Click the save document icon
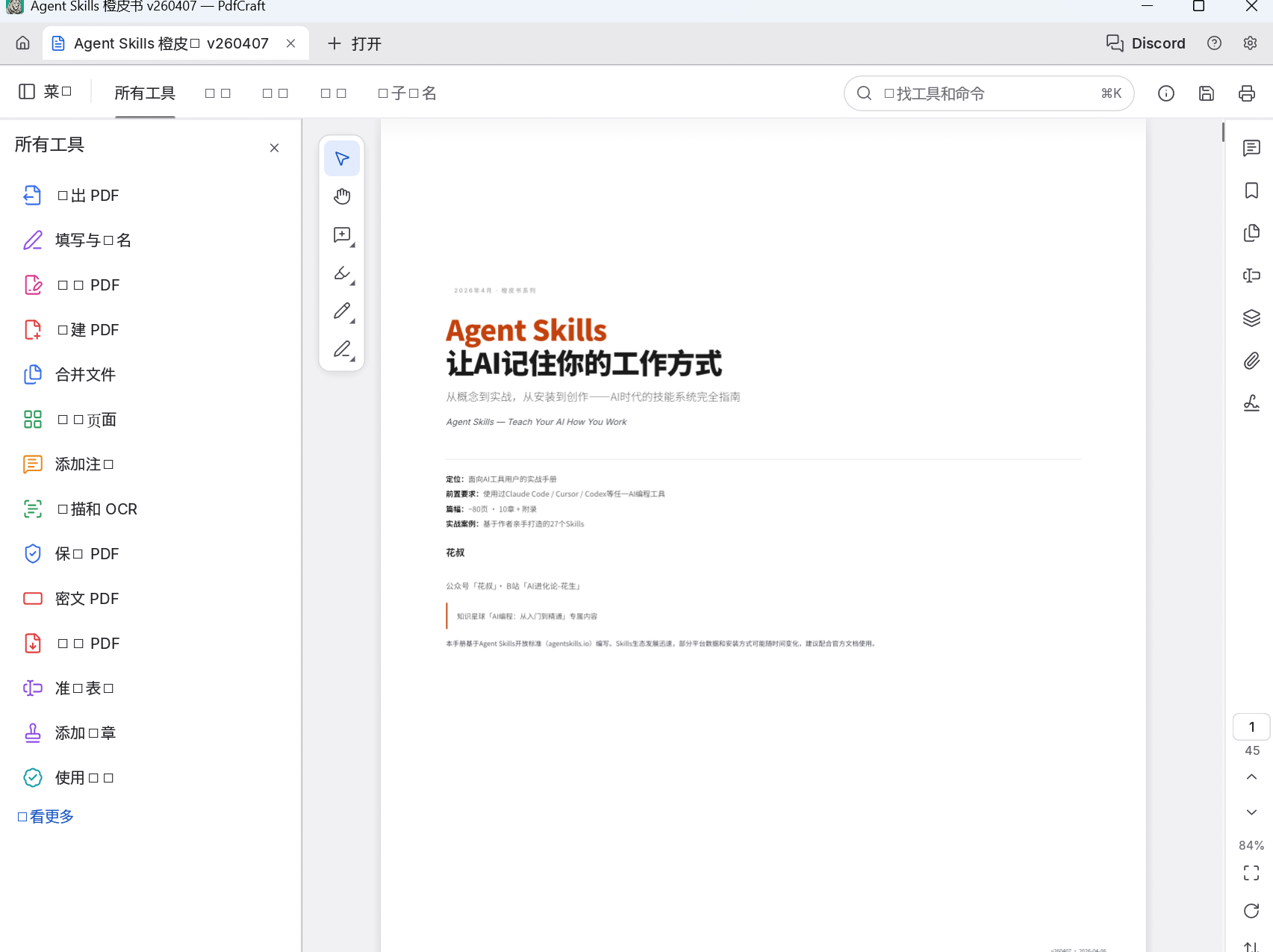 (x=1207, y=93)
